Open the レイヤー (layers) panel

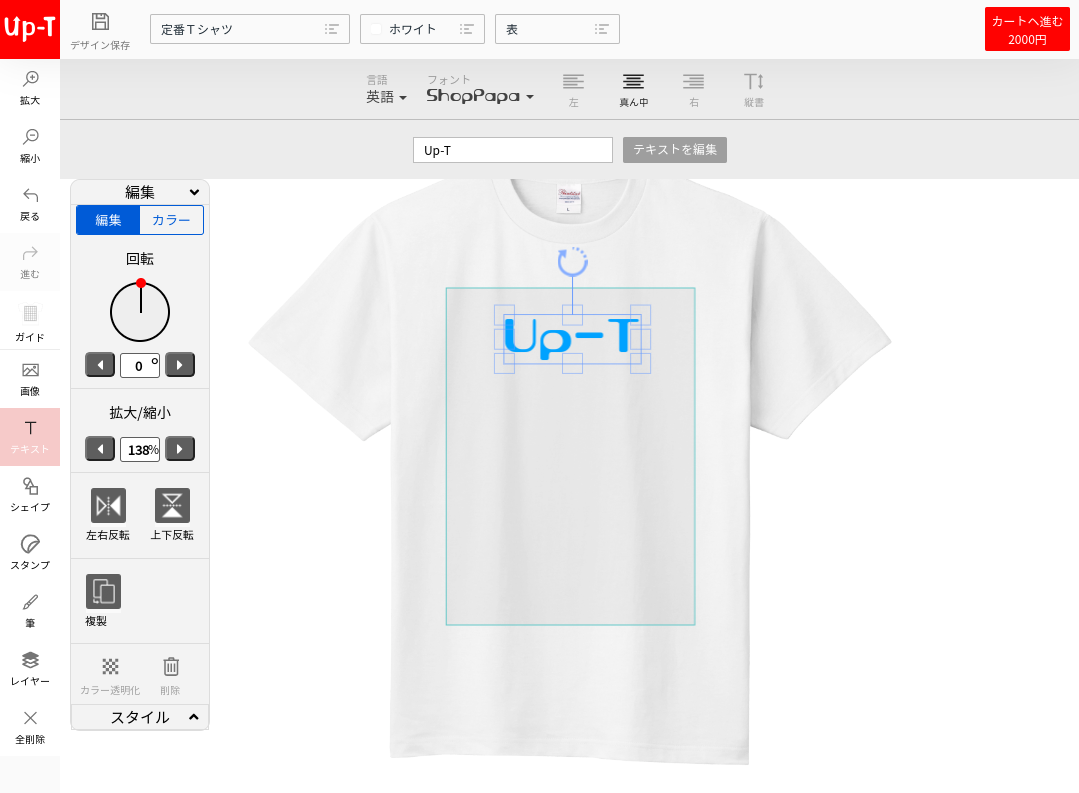[30, 667]
